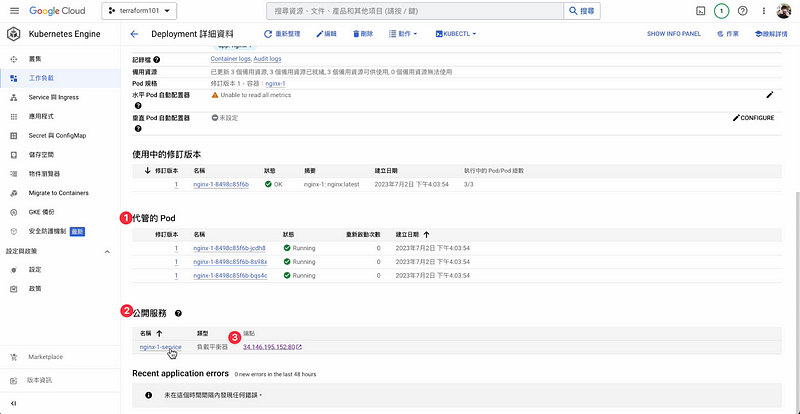The height and width of the screenshot is (414, 800).
Task: Open pod nginx-1-8498c85f6b-jcdh8
Action: (229, 249)
